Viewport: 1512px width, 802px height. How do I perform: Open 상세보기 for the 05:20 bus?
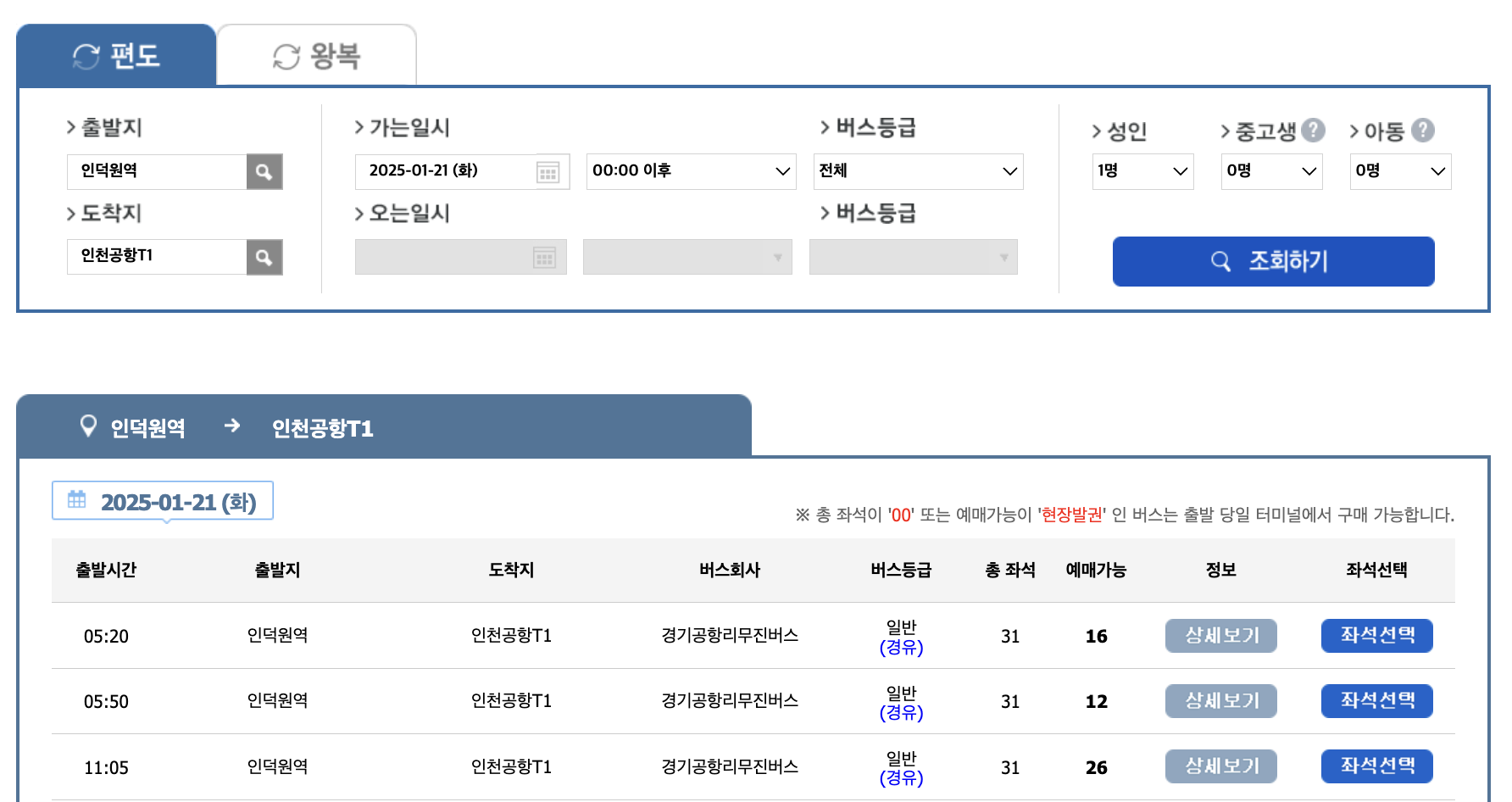click(1220, 635)
